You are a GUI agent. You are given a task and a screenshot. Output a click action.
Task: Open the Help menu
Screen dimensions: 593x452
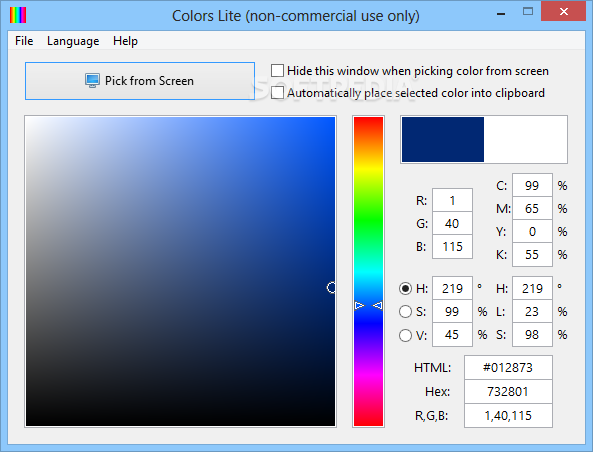point(125,41)
